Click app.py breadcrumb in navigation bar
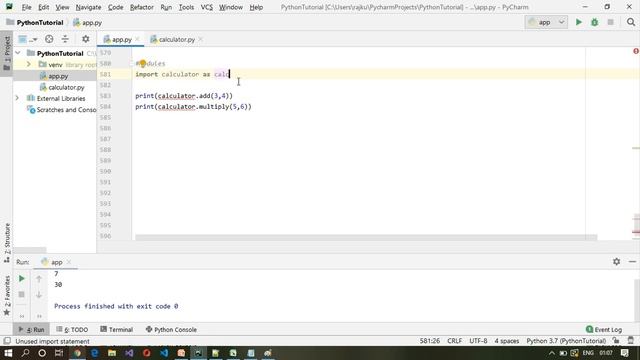 click(x=87, y=22)
